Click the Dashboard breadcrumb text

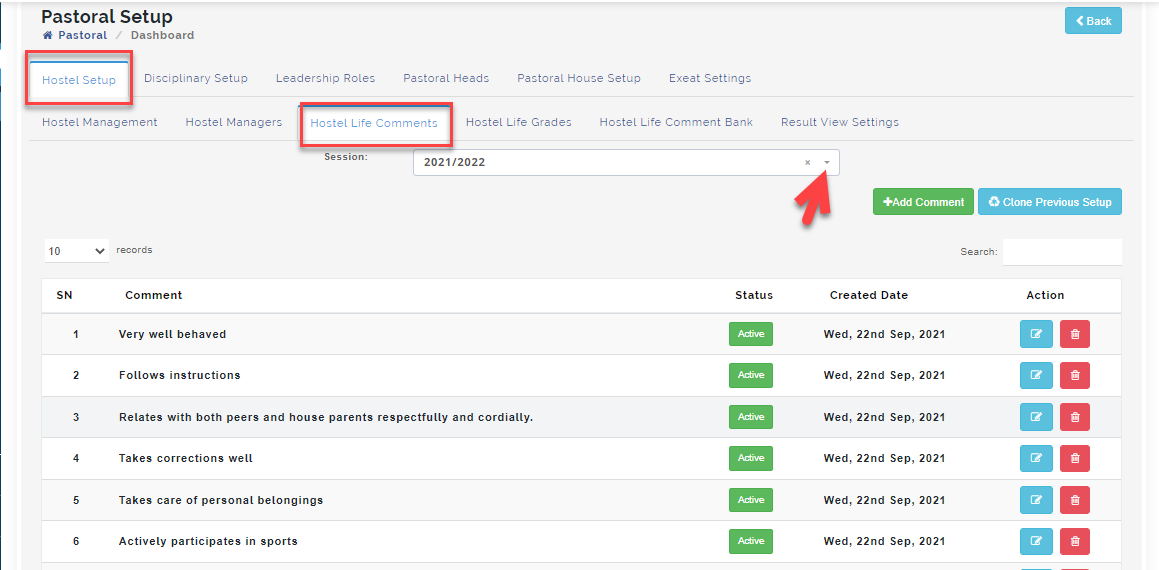163,35
